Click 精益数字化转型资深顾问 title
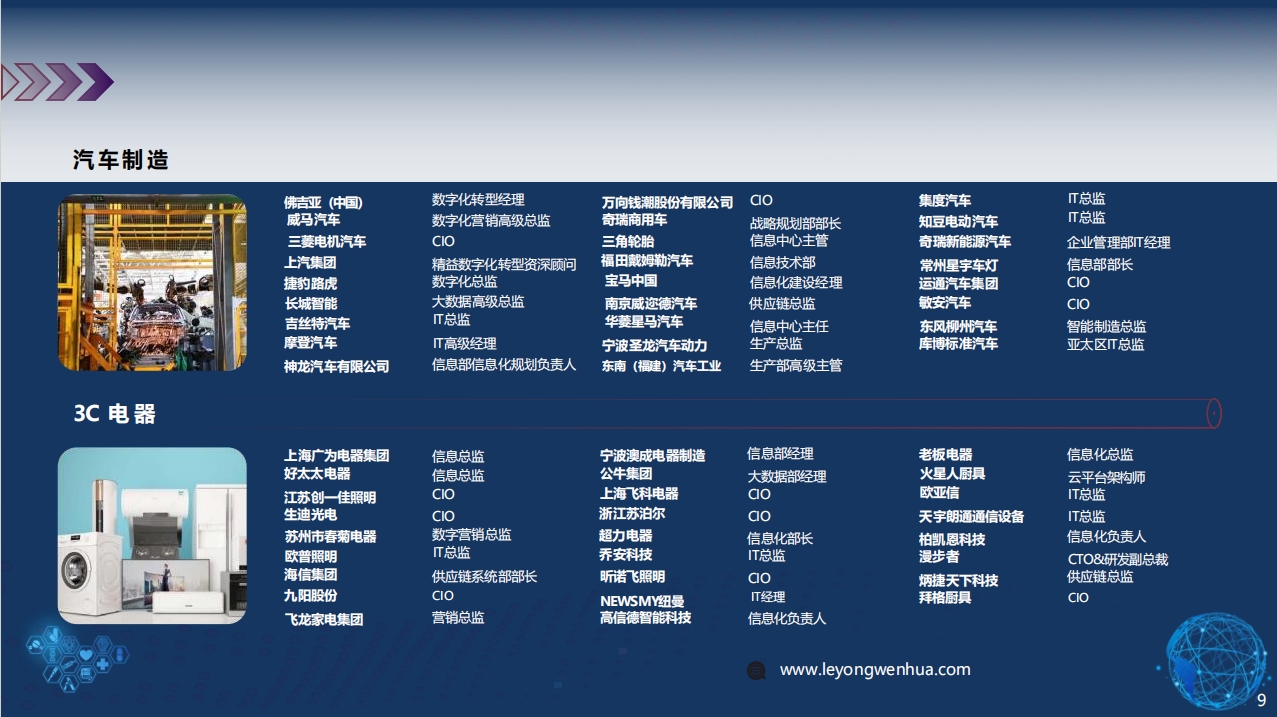The height and width of the screenshot is (717, 1277). click(x=504, y=265)
